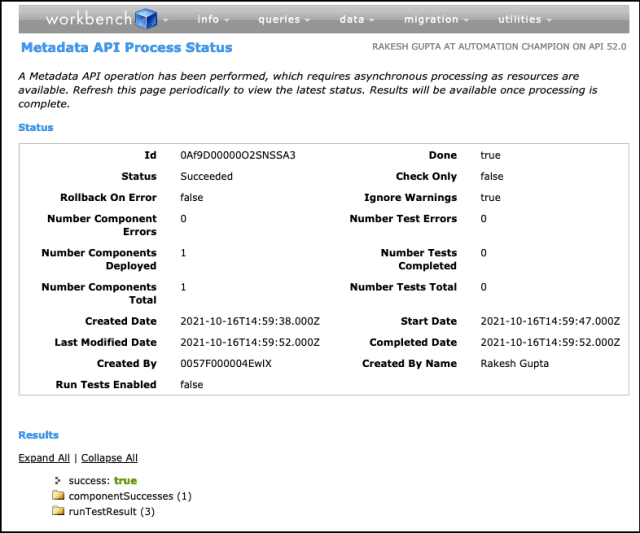Image resolution: width=640 pixels, height=533 pixels.
Task: Open the migration menu
Action: pos(437,19)
